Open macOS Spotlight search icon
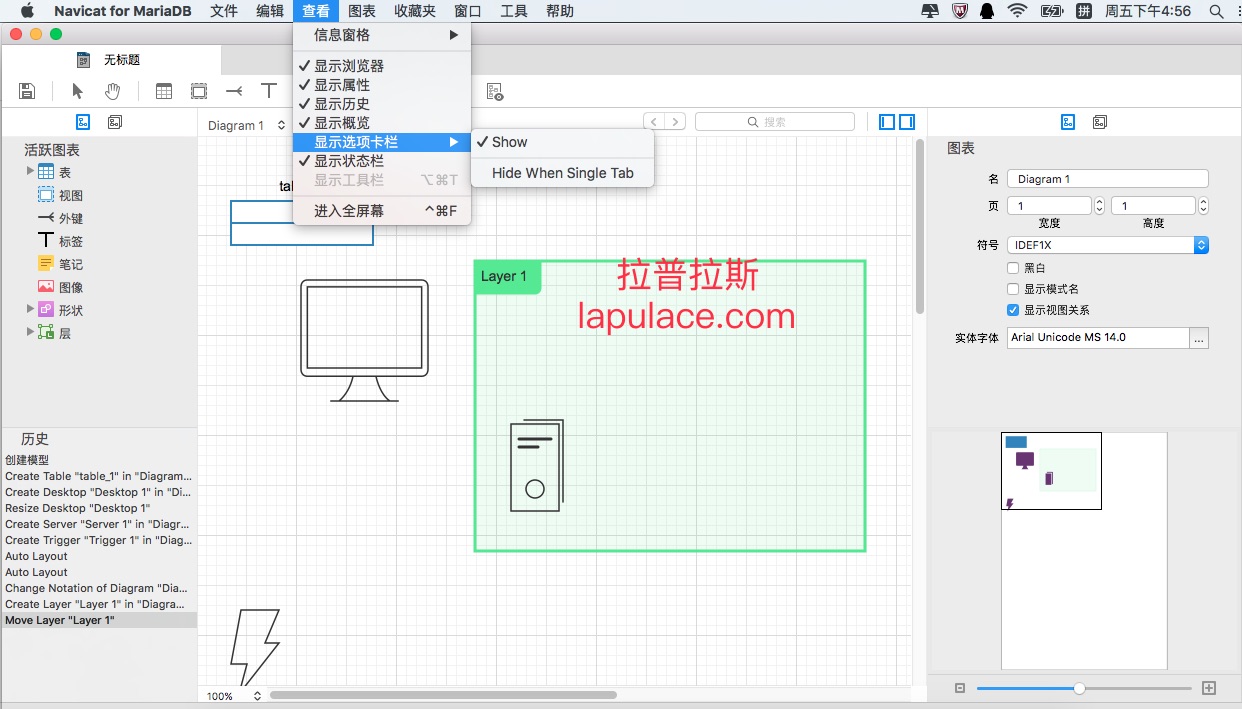The height and width of the screenshot is (709, 1242). click(1216, 11)
